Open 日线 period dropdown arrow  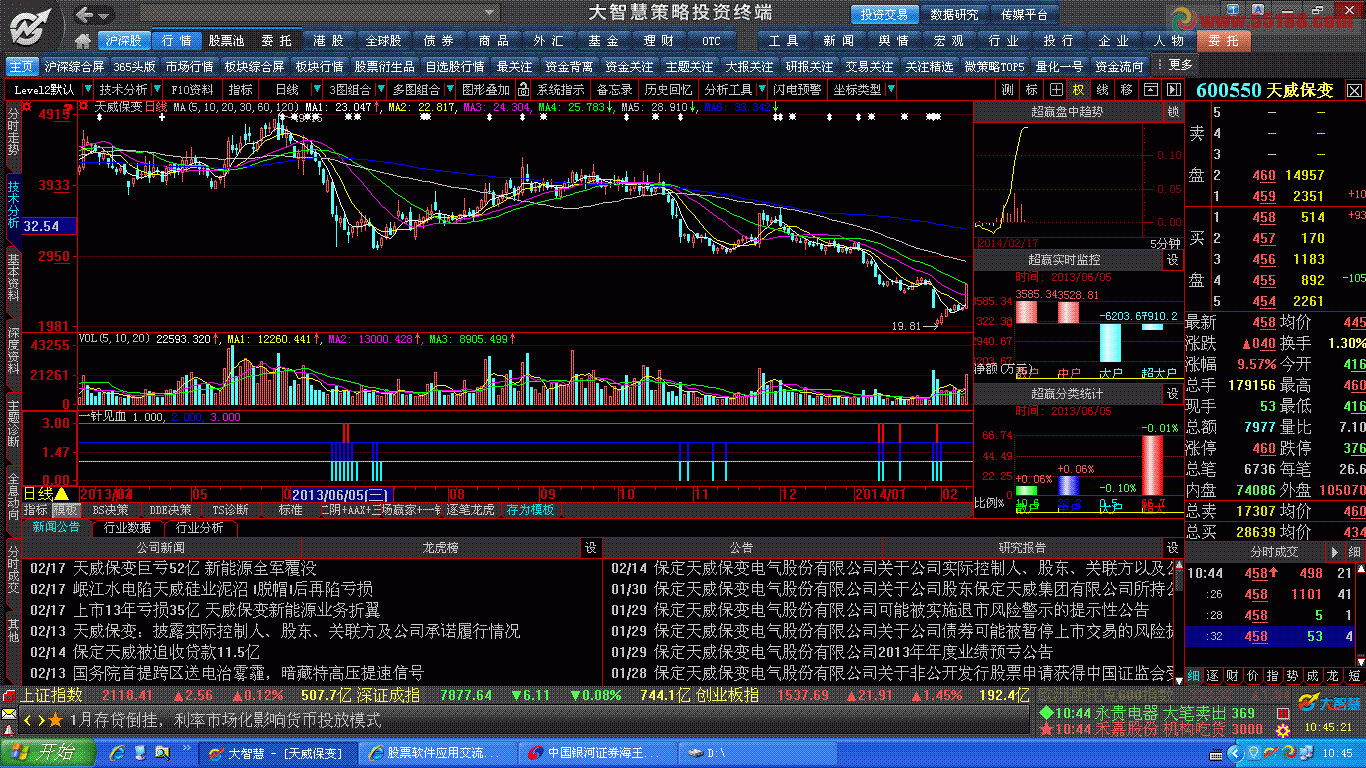click(319, 89)
